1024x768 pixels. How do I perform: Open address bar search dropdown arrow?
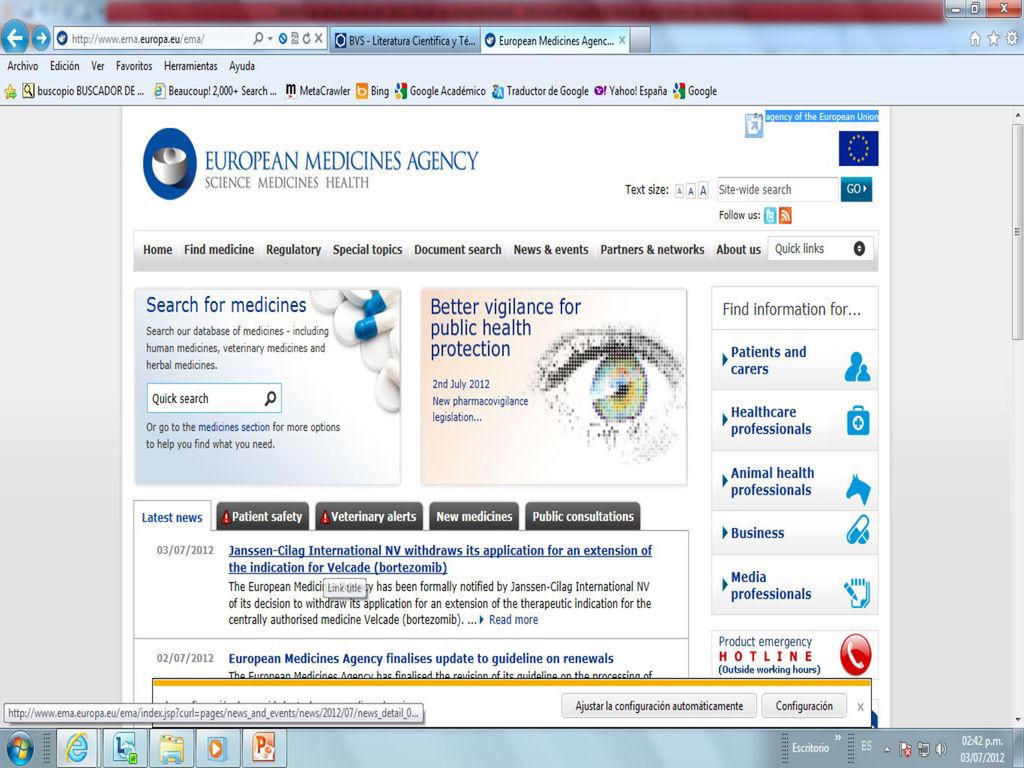coord(270,39)
